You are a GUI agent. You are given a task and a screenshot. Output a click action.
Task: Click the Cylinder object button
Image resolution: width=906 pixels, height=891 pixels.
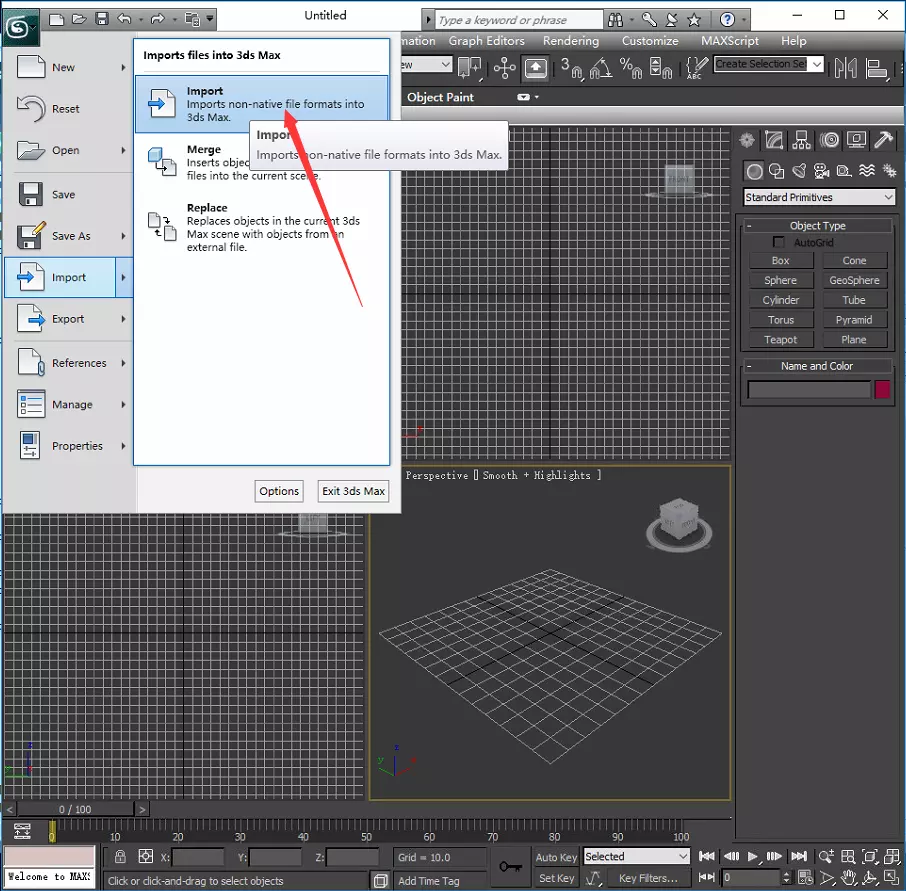tap(781, 300)
